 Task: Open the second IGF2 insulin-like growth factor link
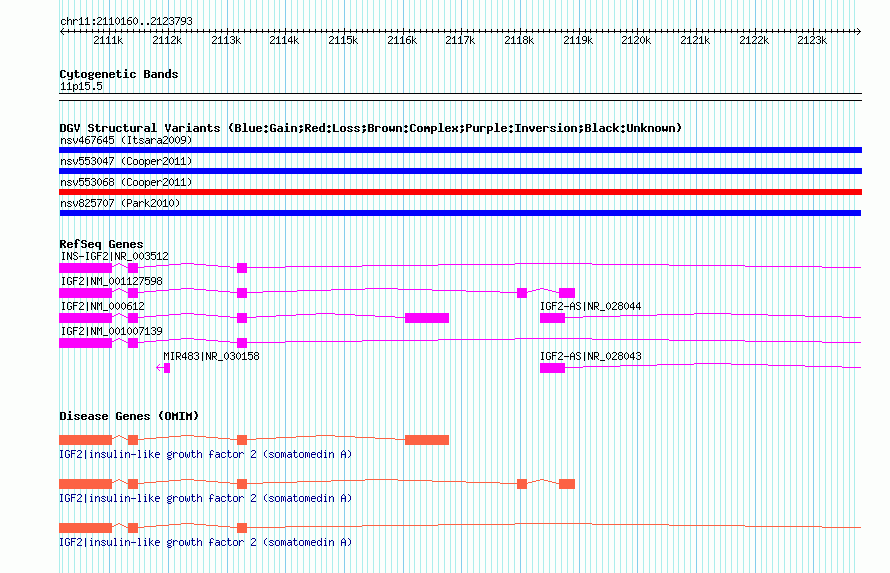click(x=205, y=498)
